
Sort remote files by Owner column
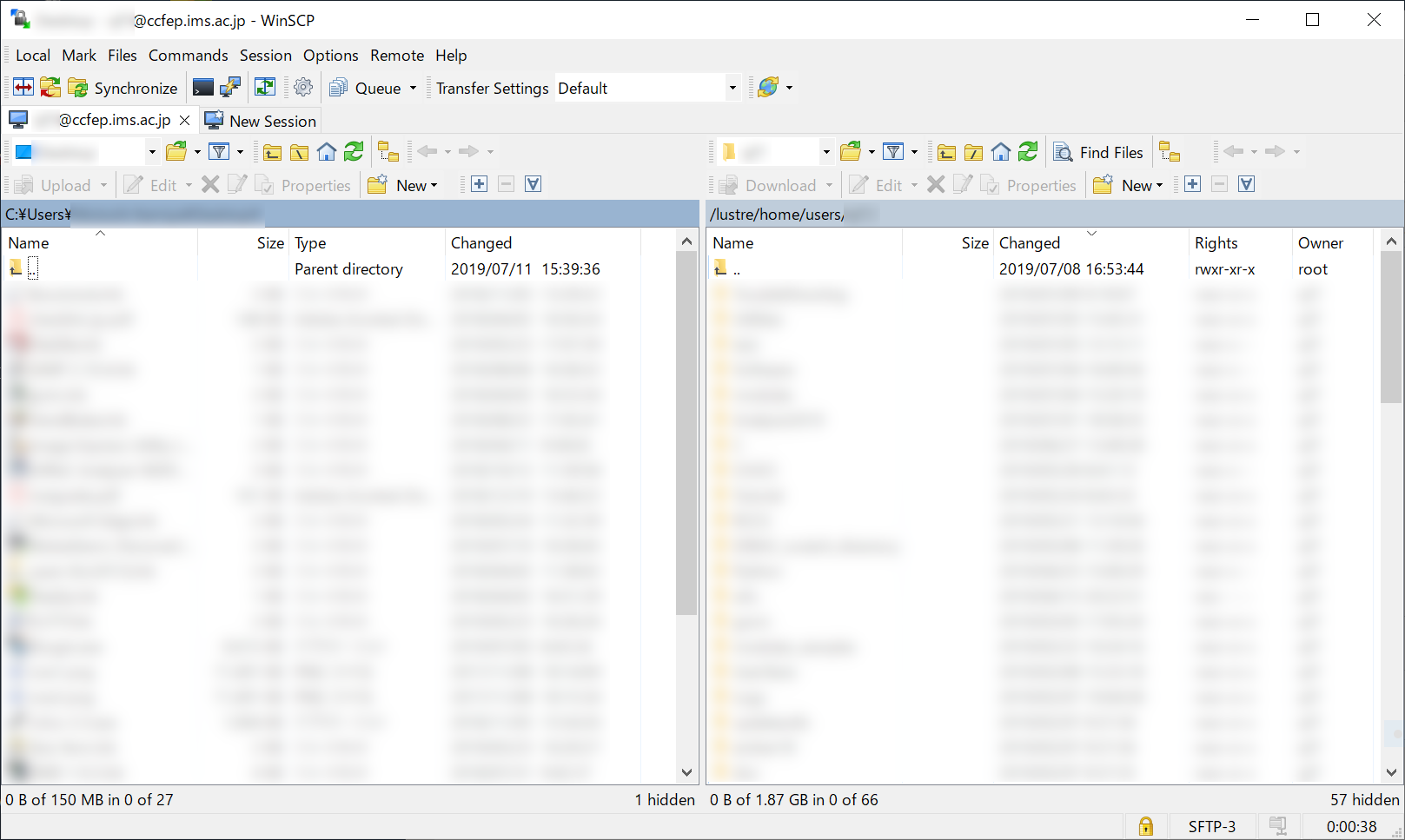tap(1334, 243)
